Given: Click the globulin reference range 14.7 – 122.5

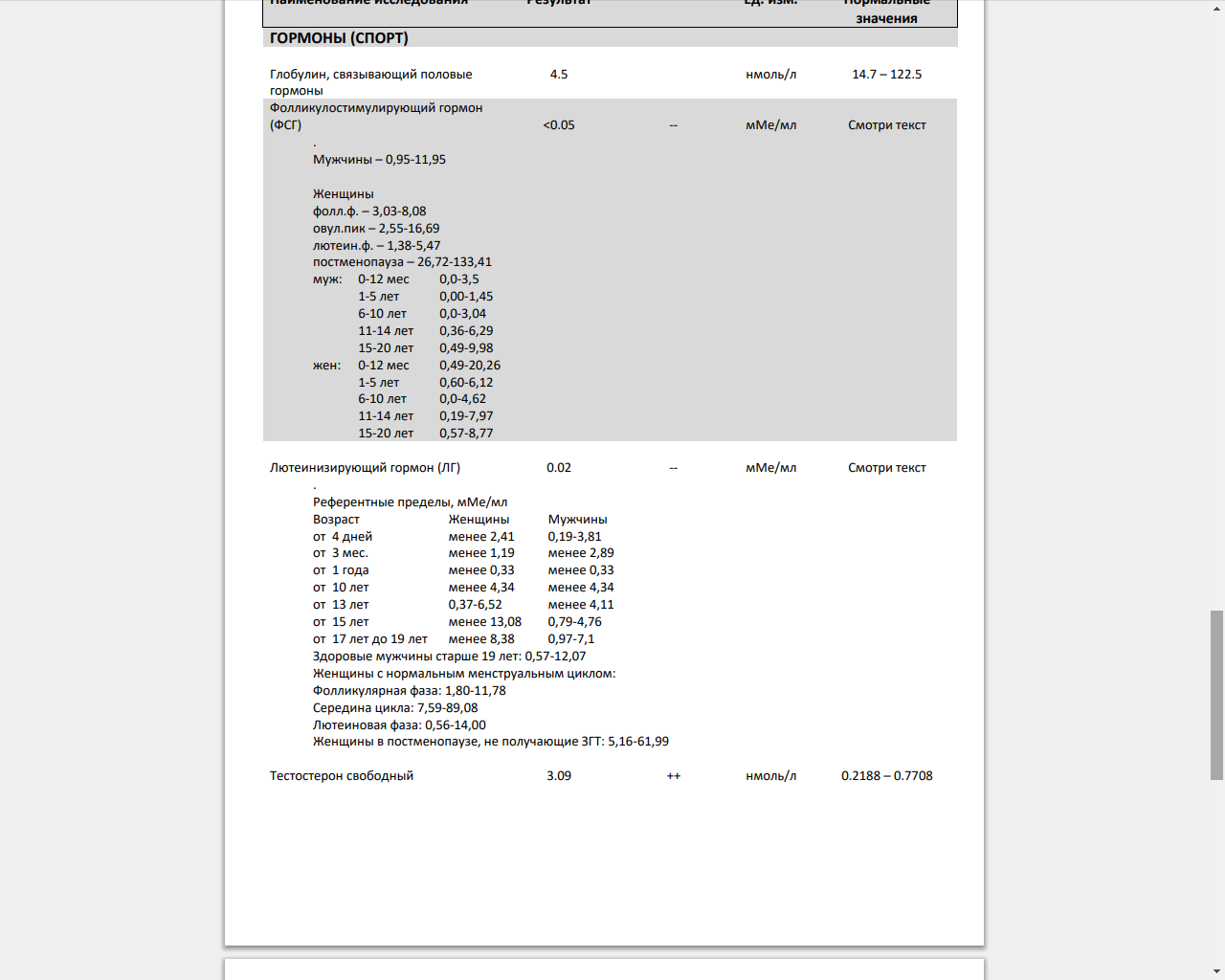Looking at the screenshot, I should 886,75.
